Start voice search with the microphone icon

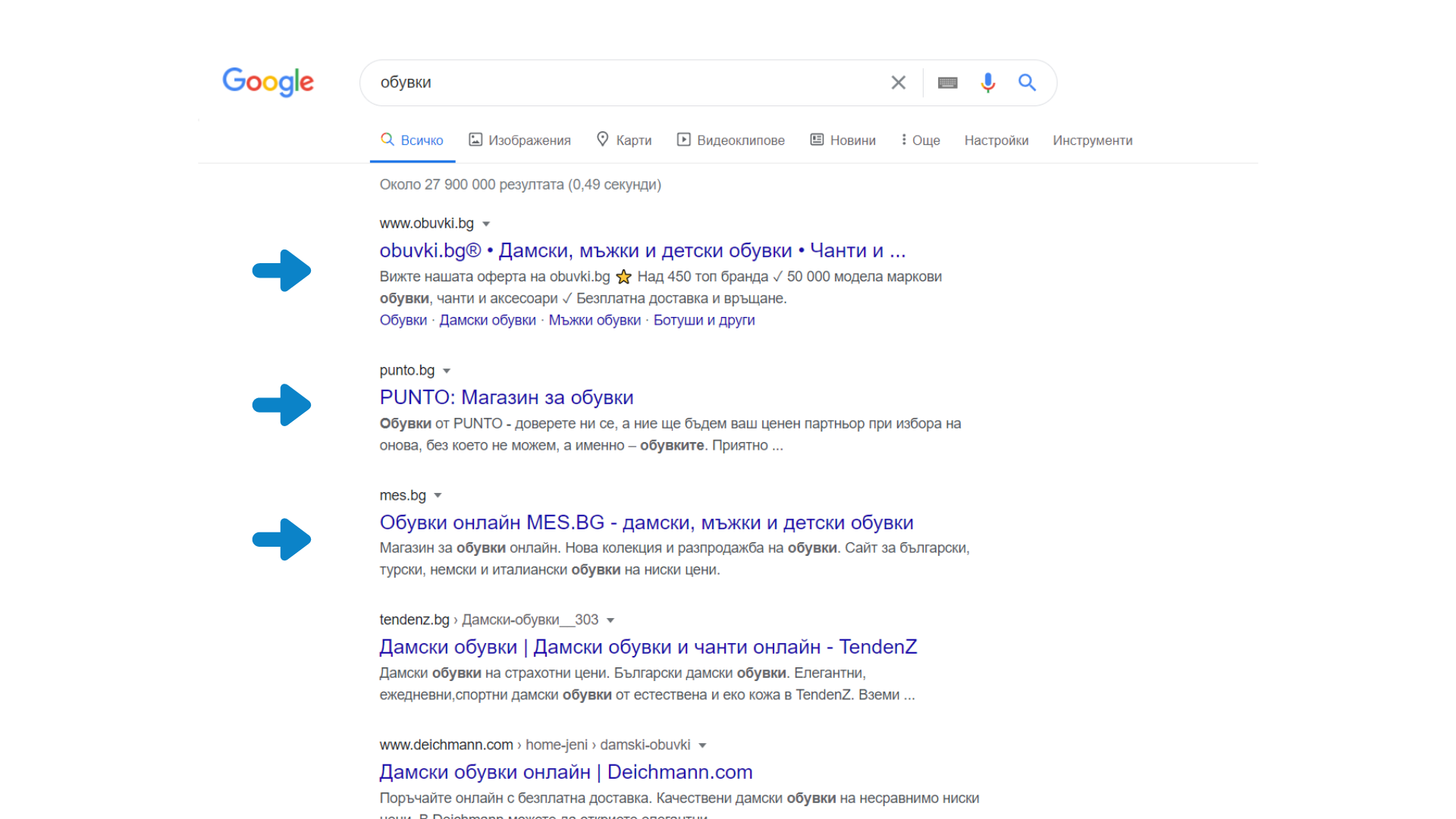987,82
